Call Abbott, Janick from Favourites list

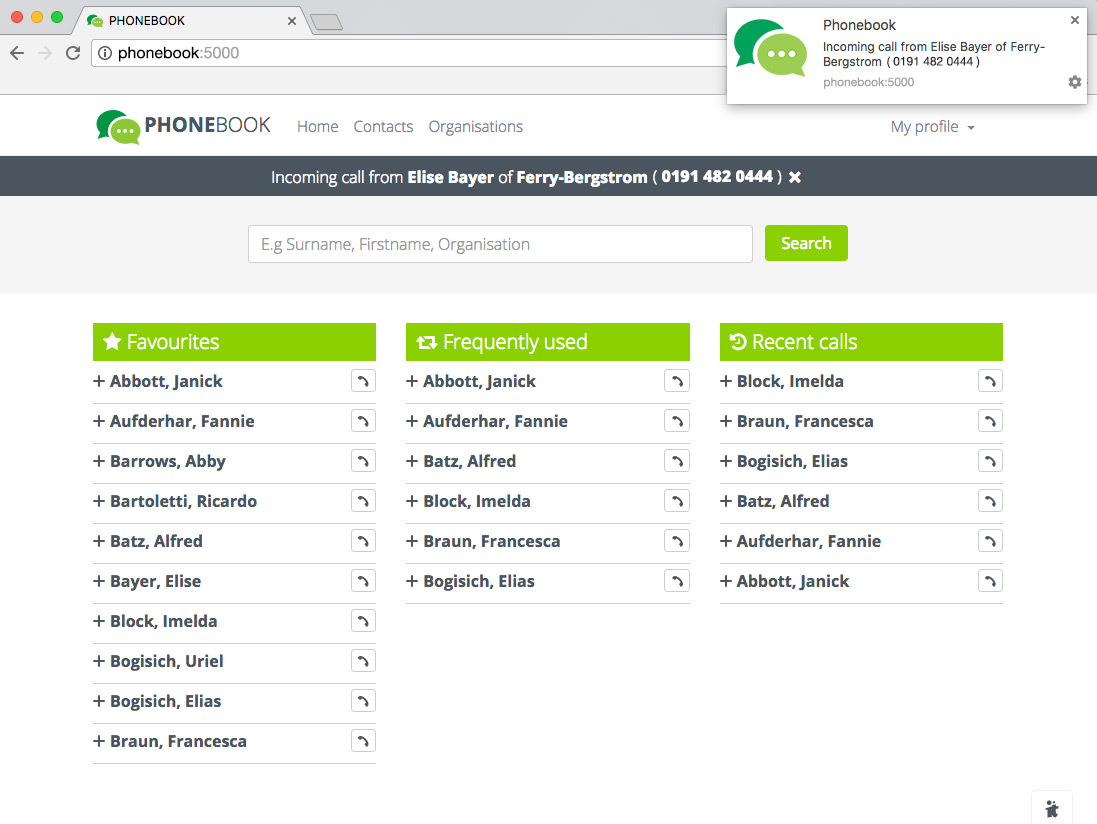pos(363,381)
